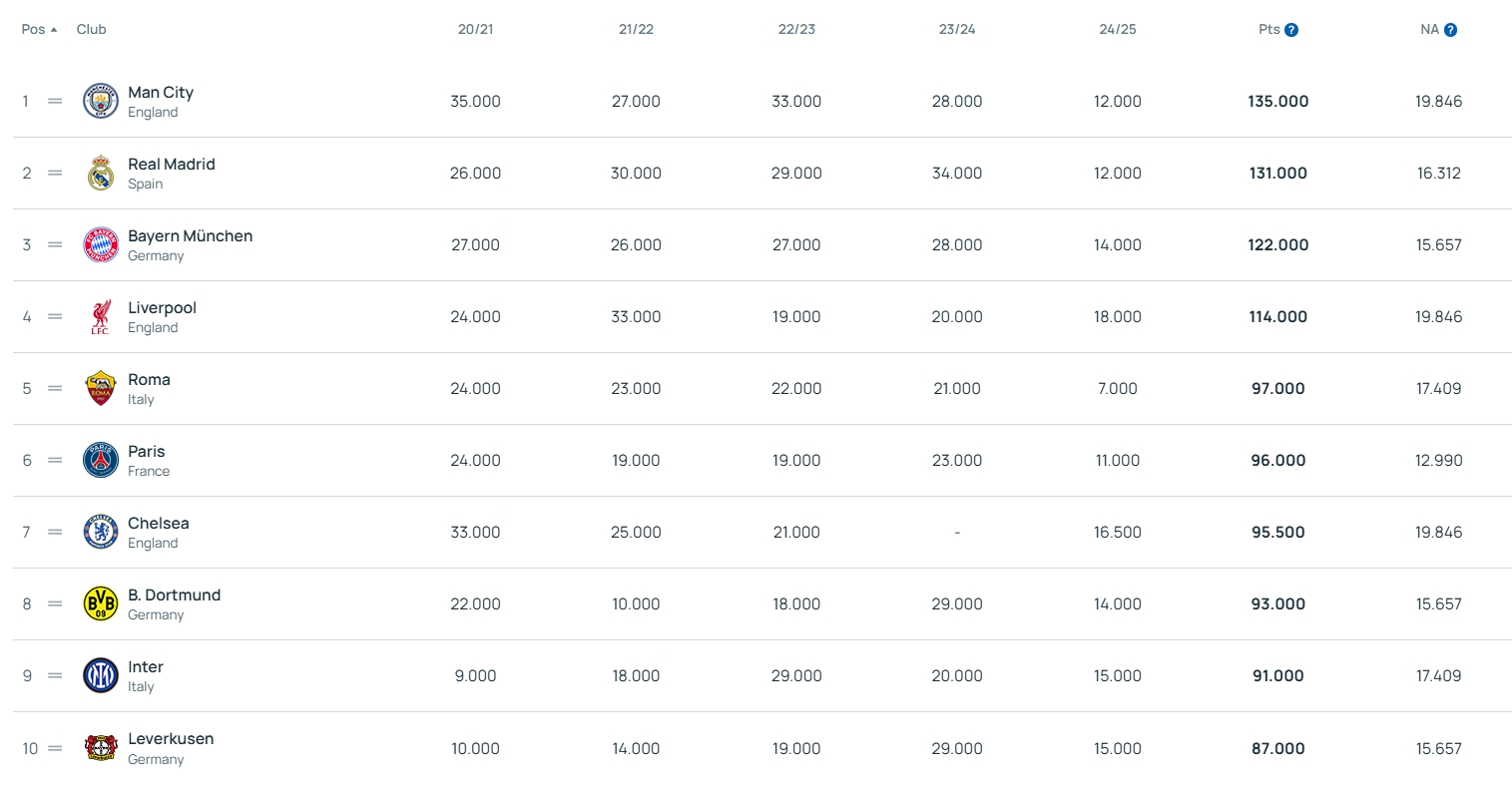Viewport: 1512px width, 789px height.
Task: Click the Liverpool club crest
Action: 101,317
